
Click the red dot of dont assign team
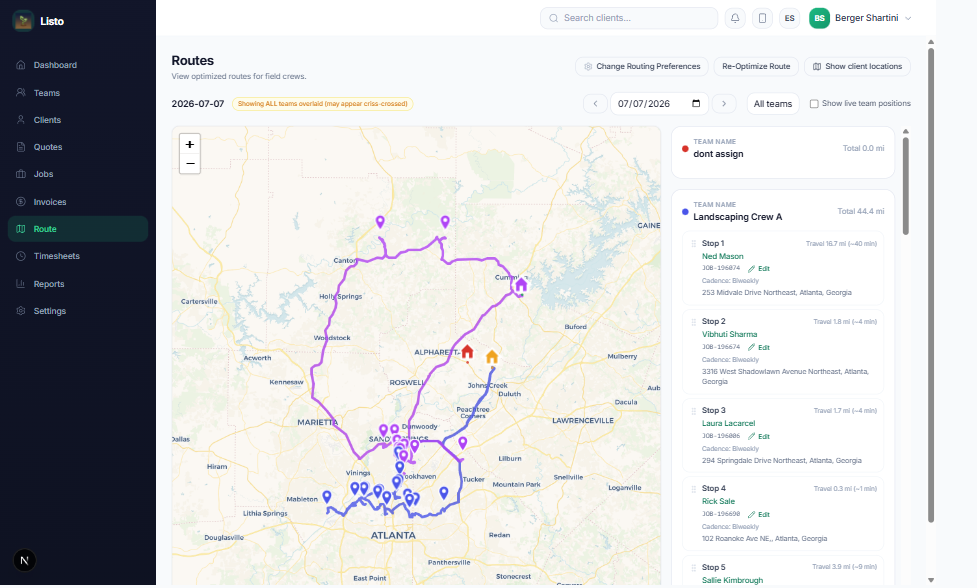click(x=685, y=149)
